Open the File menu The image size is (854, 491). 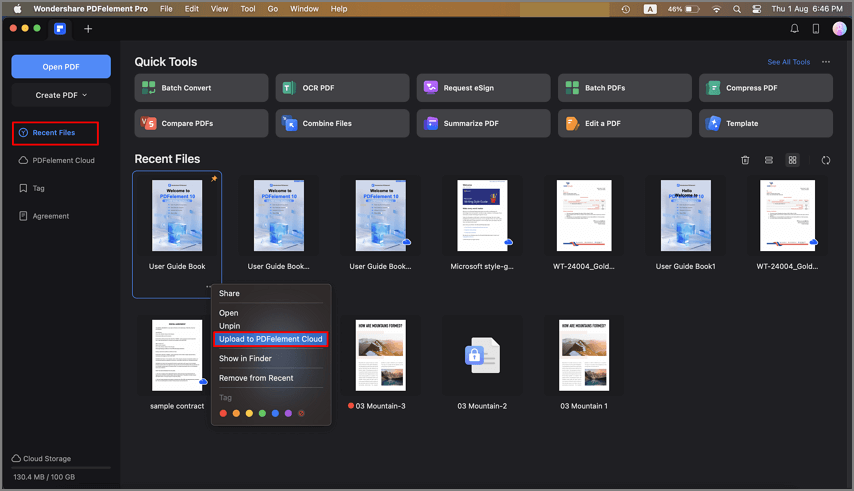[166, 9]
